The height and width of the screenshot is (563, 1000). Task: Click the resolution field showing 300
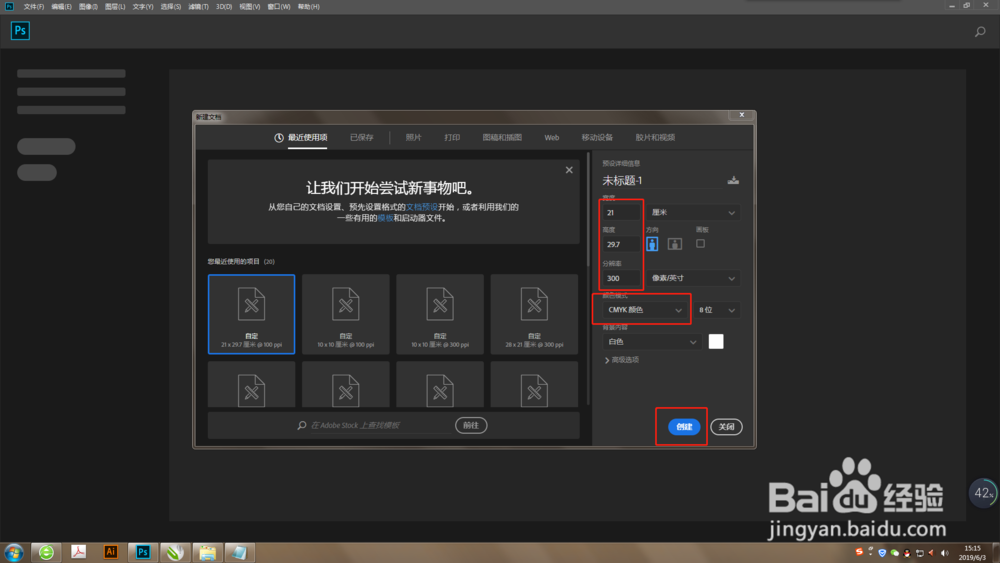pyautogui.click(x=621, y=278)
